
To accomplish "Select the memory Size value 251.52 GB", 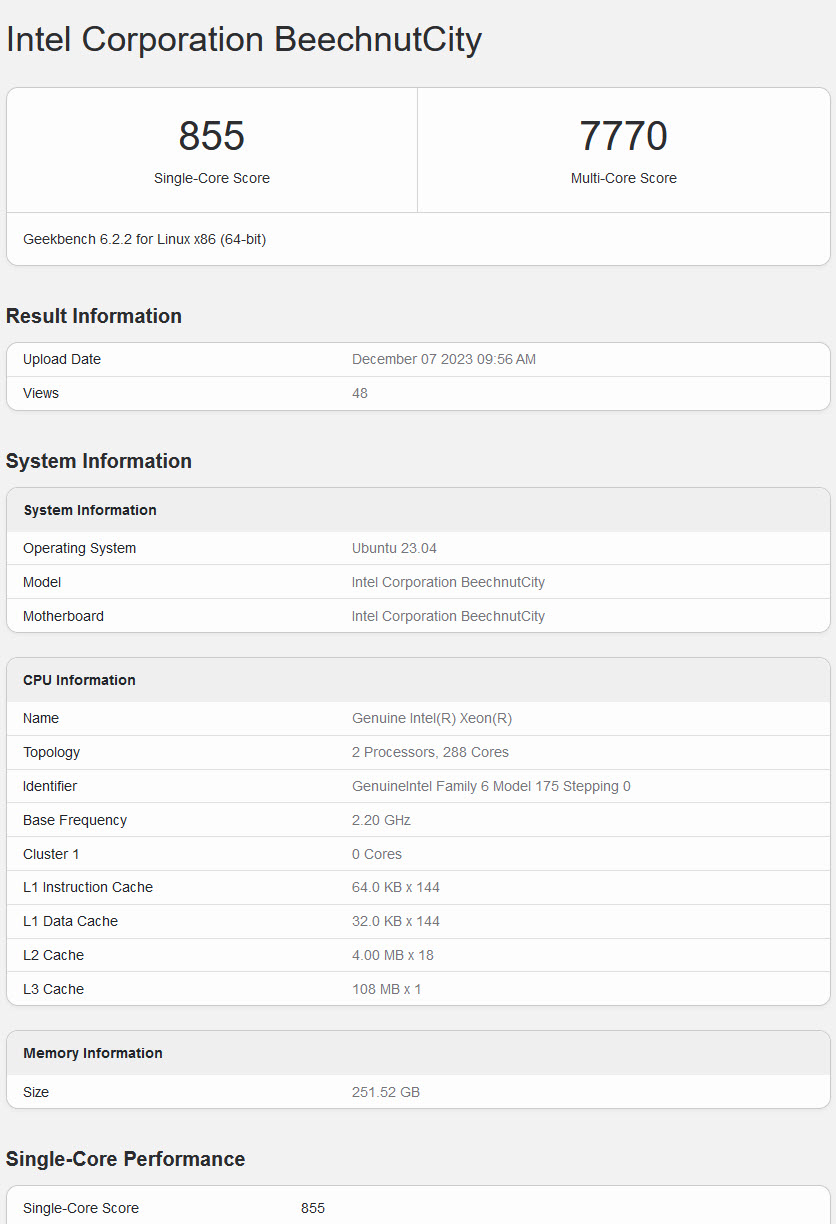I will pos(386,1092).
